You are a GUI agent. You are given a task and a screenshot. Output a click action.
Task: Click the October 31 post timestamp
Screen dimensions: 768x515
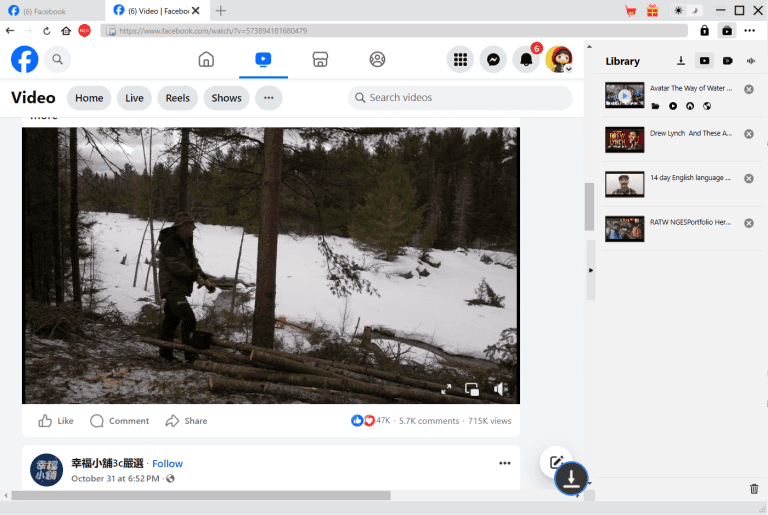(116, 478)
